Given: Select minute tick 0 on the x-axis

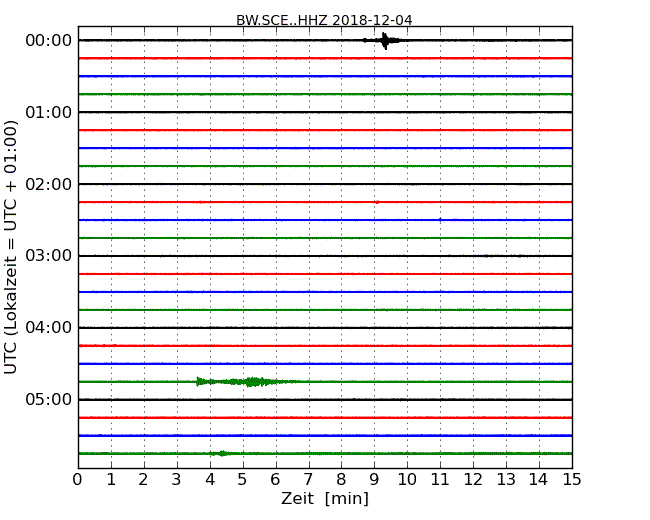Looking at the screenshot, I should coord(78,479).
